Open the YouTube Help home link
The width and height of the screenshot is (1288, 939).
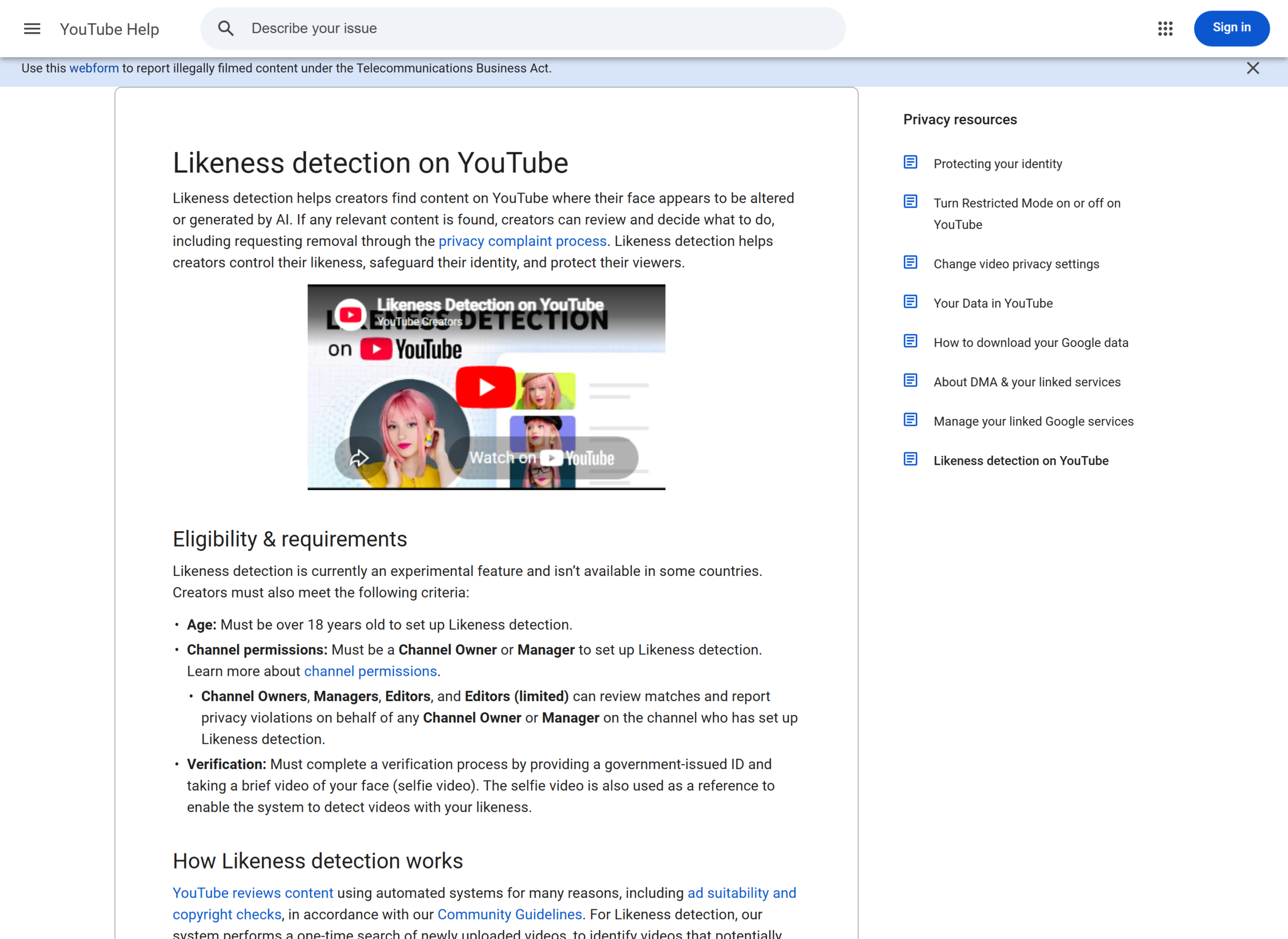click(109, 29)
